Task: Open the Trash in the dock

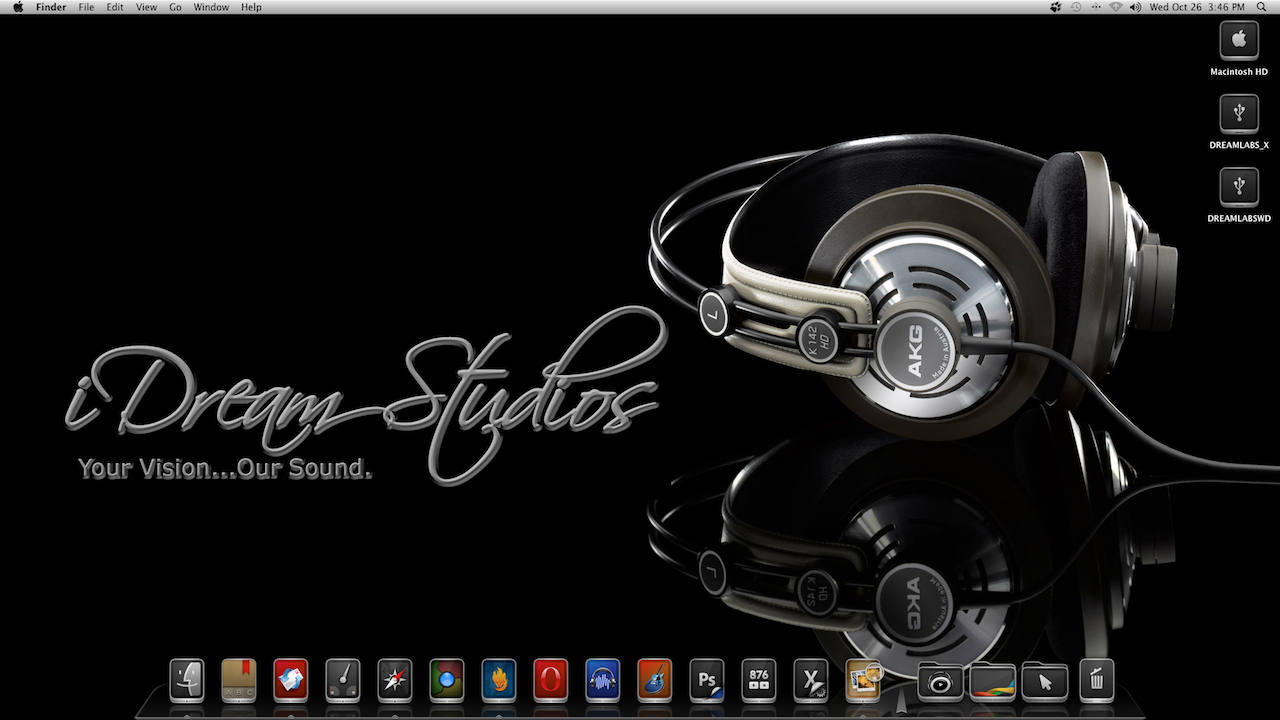Action: [x=1096, y=680]
